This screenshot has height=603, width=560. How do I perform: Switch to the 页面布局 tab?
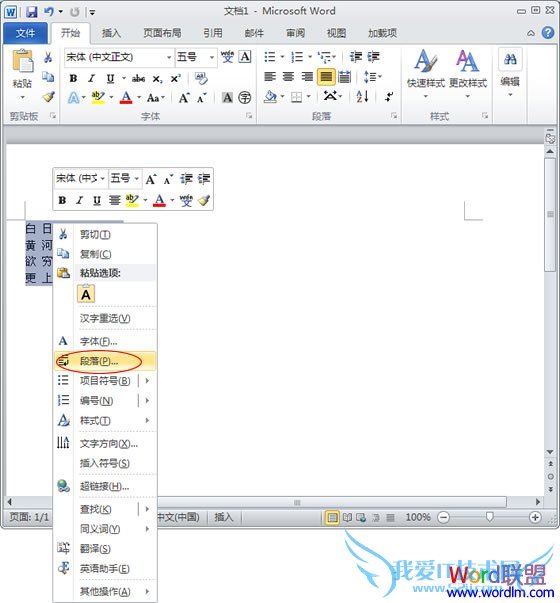pyautogui.click(x=162, y=33)
